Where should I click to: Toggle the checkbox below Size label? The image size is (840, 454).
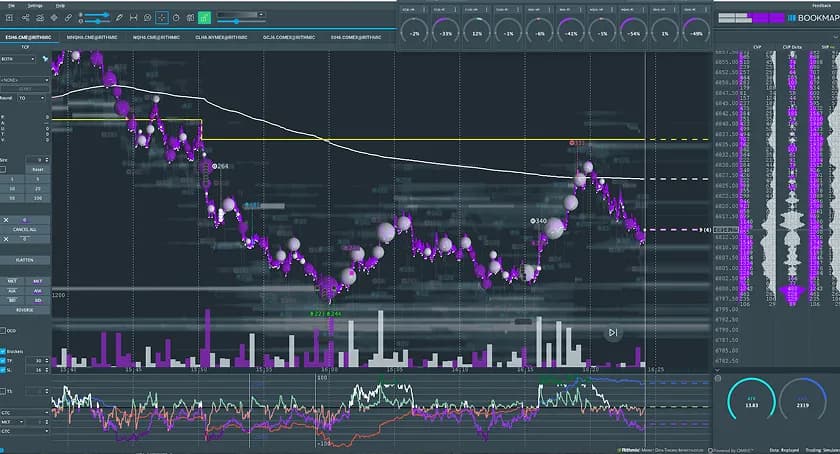(3, 169)
